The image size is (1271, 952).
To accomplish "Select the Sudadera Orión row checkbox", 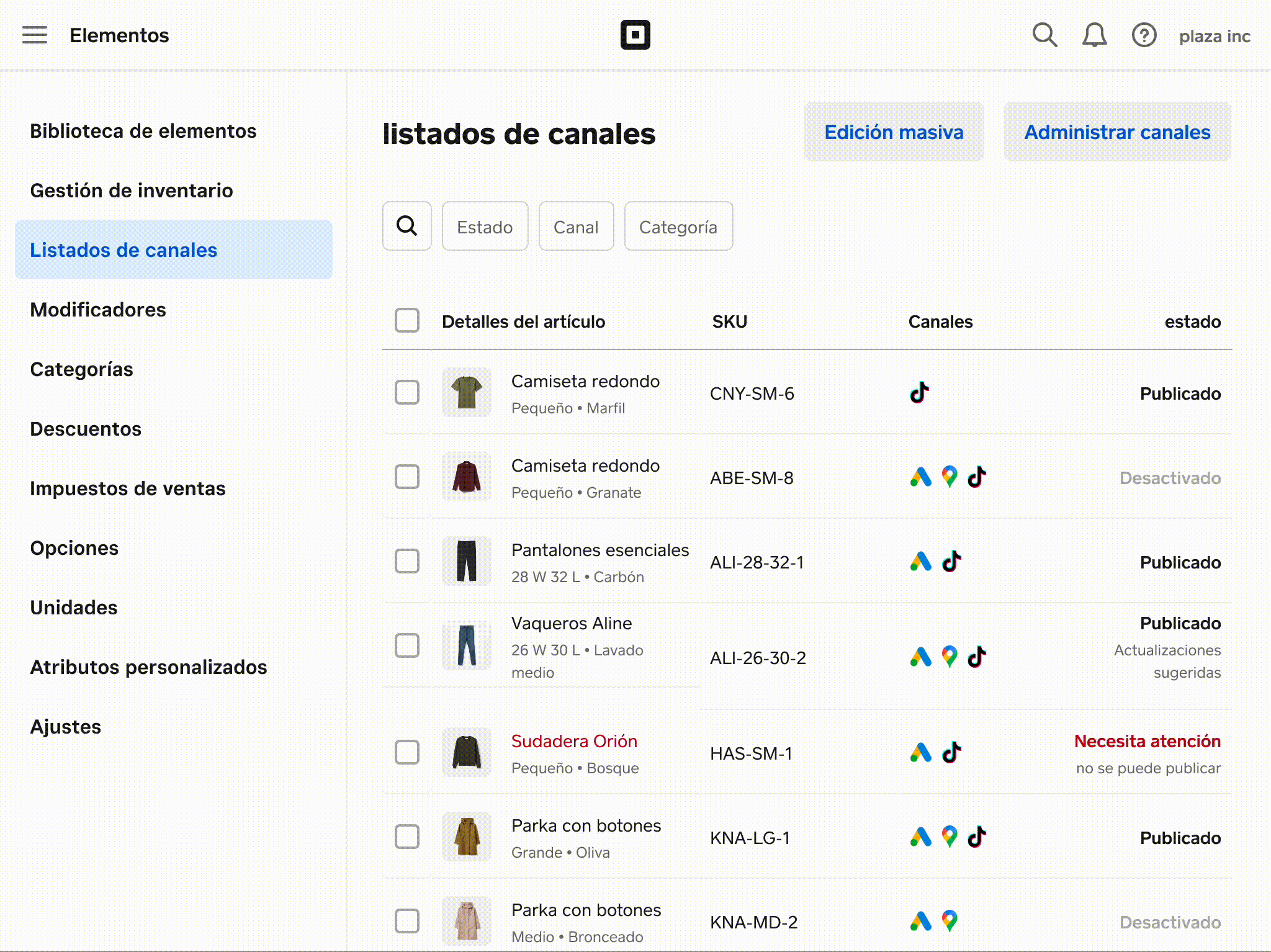I will (407, 752).
